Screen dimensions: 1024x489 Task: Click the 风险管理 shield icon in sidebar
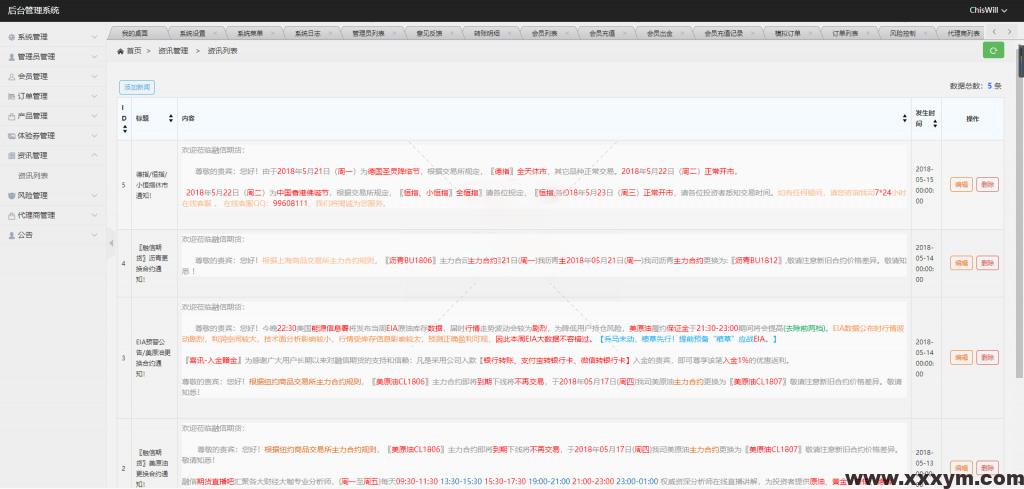tap(11, 196)
